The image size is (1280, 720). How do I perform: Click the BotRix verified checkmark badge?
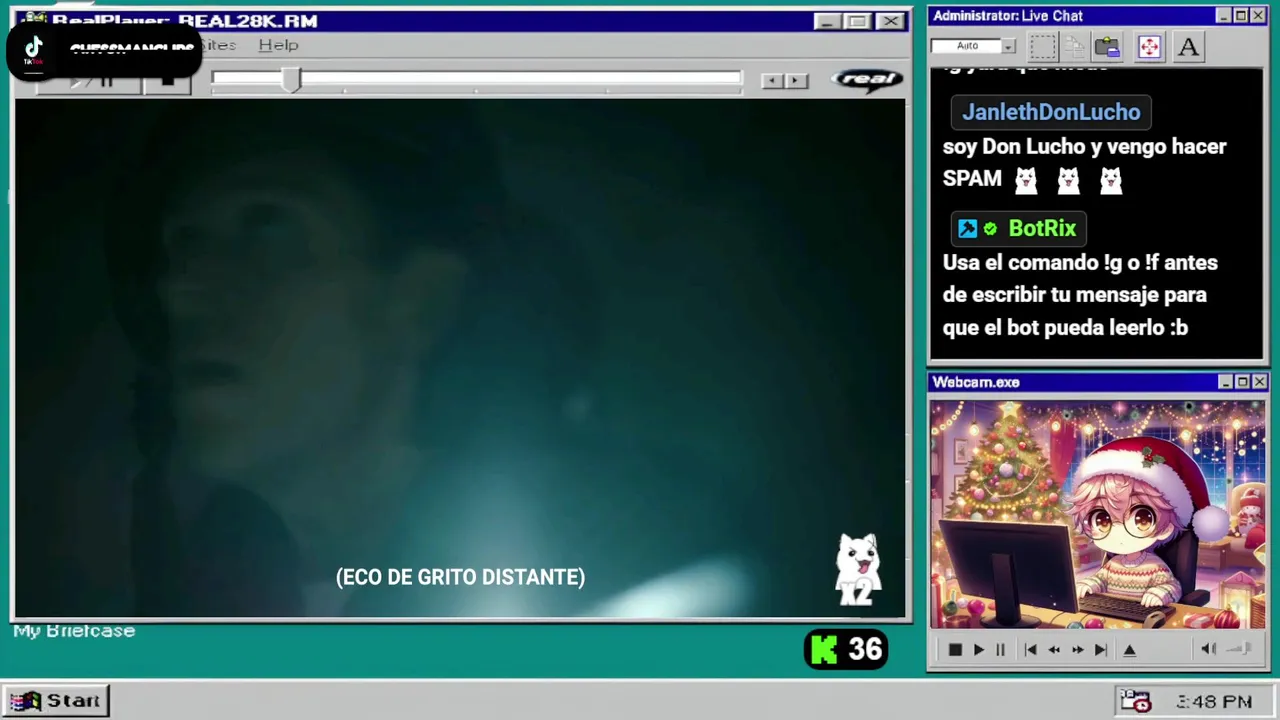(x=990, y=229)
